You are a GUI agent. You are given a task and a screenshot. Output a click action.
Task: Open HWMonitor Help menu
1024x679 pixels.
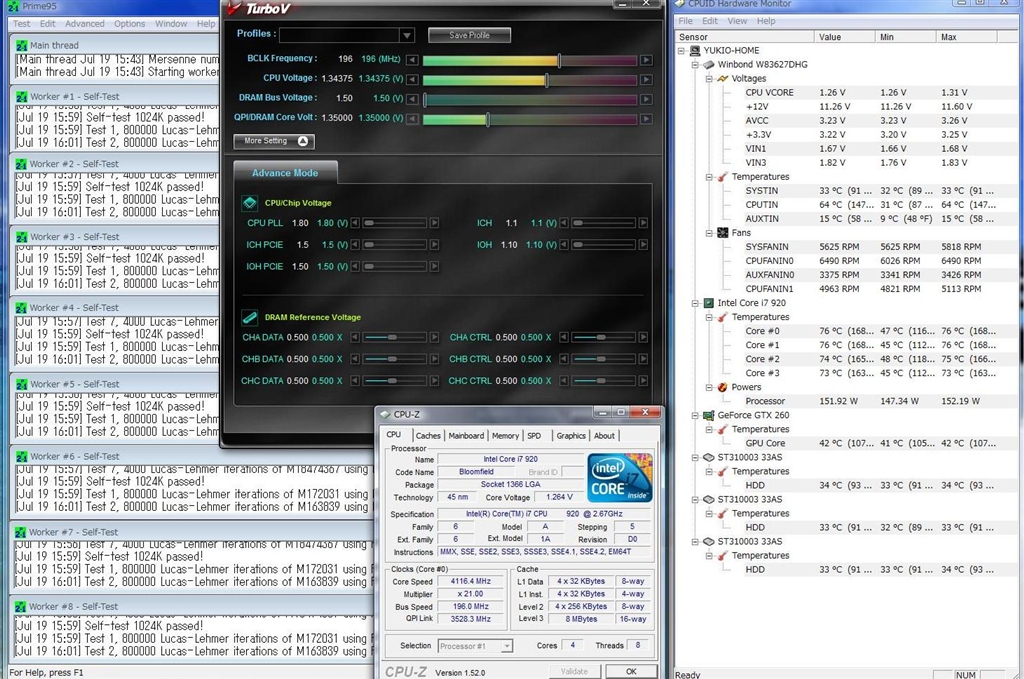coord(766,21)
